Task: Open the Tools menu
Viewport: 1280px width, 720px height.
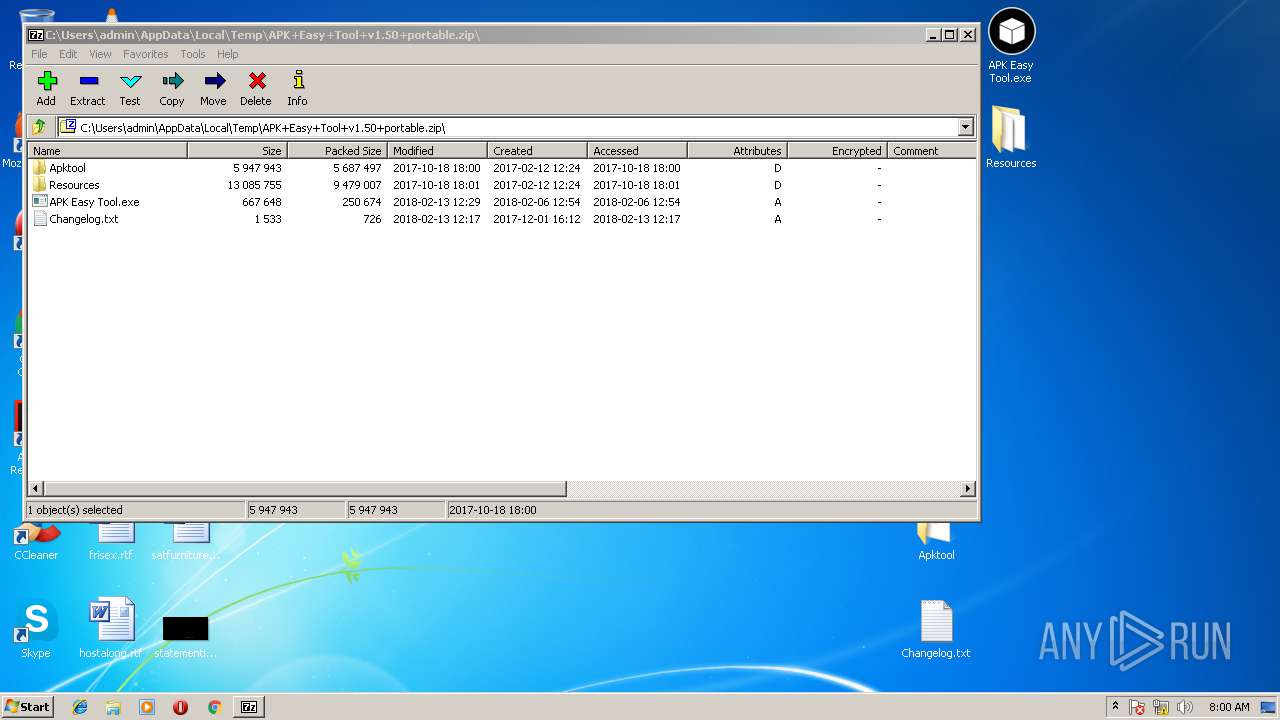Action: [x=193, y=54]
